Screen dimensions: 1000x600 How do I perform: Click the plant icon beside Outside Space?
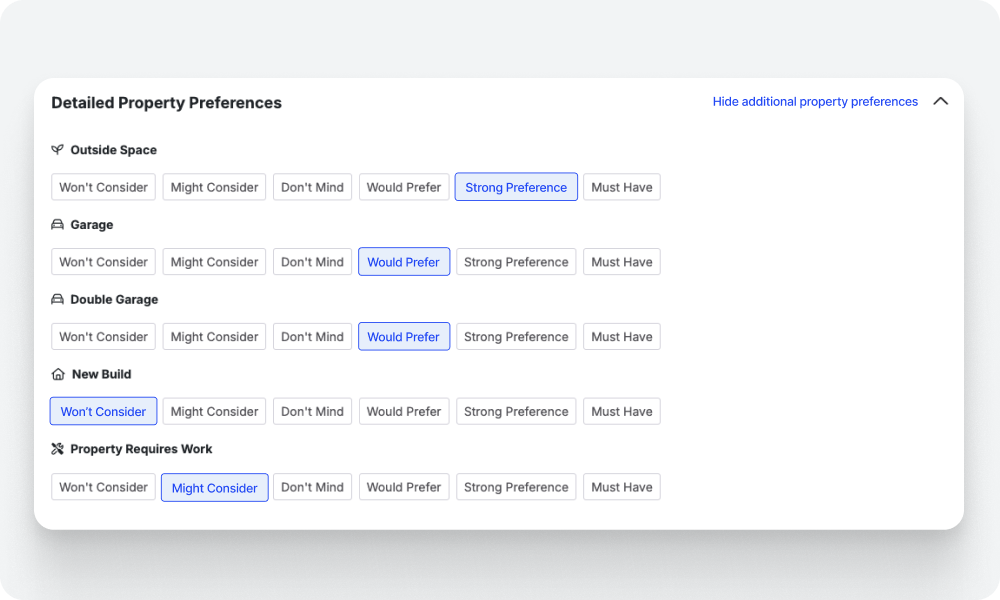[x=57, y=150]
